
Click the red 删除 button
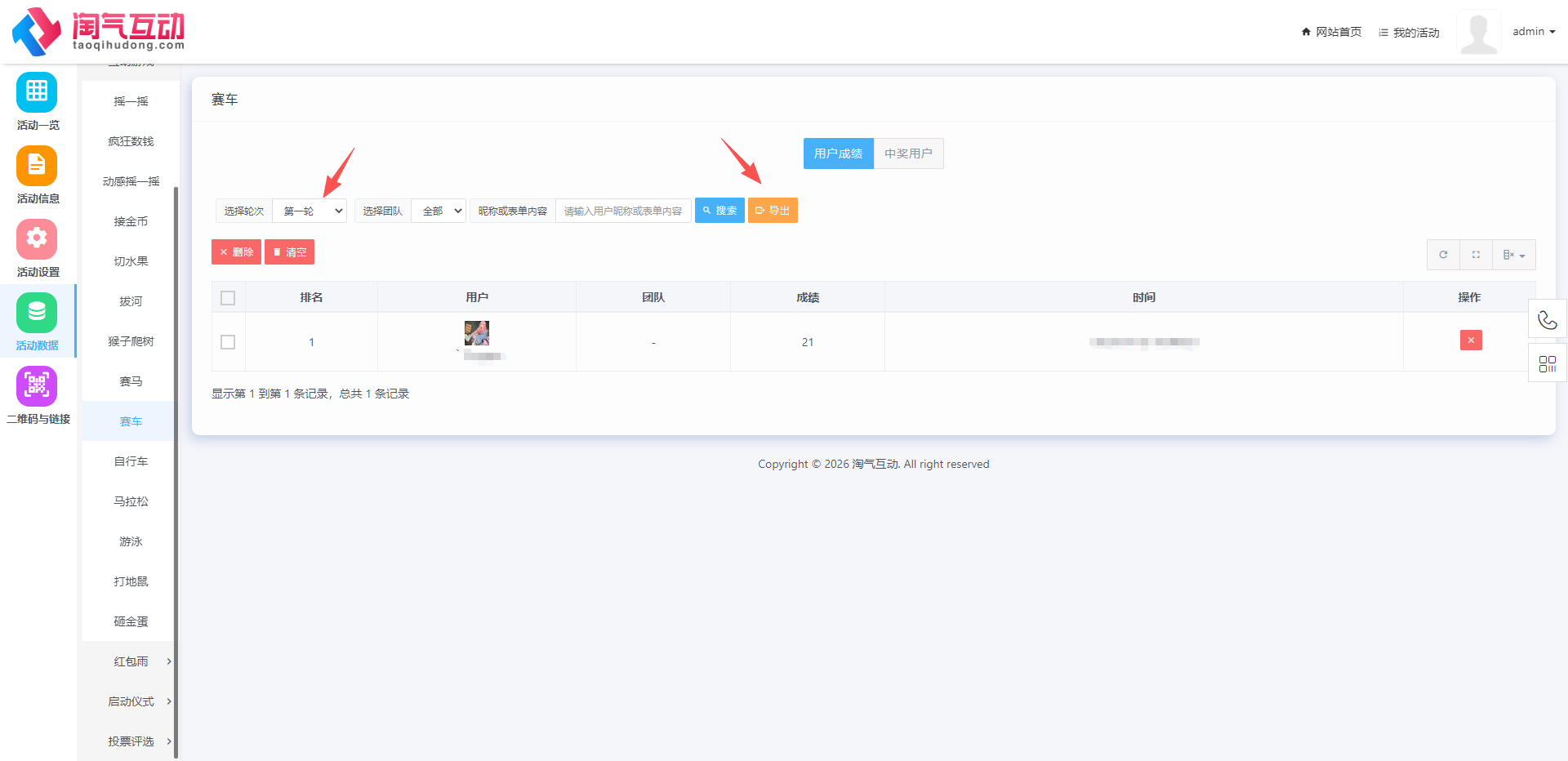pos(236,252)
